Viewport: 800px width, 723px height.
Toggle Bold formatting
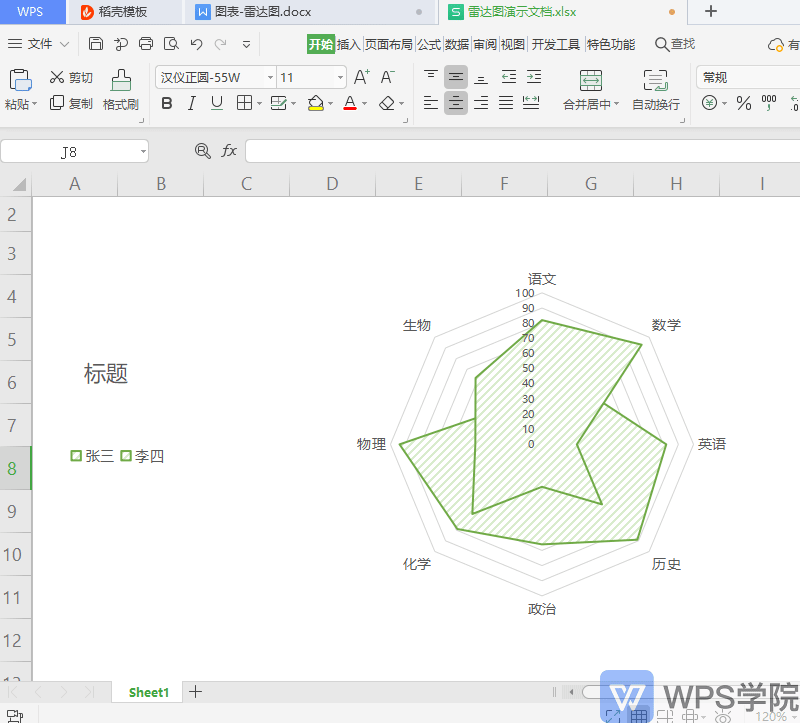click(167, 103)
